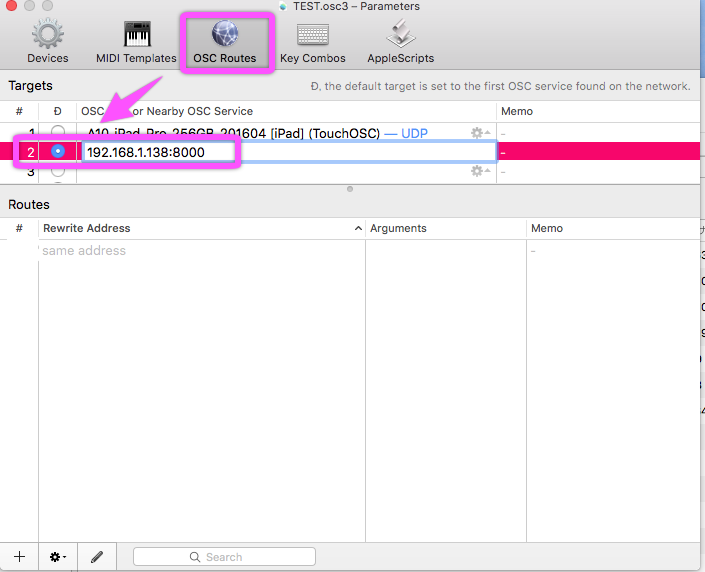Click the routes Search field
Viewport: 705px width, 572px height.
224,557
